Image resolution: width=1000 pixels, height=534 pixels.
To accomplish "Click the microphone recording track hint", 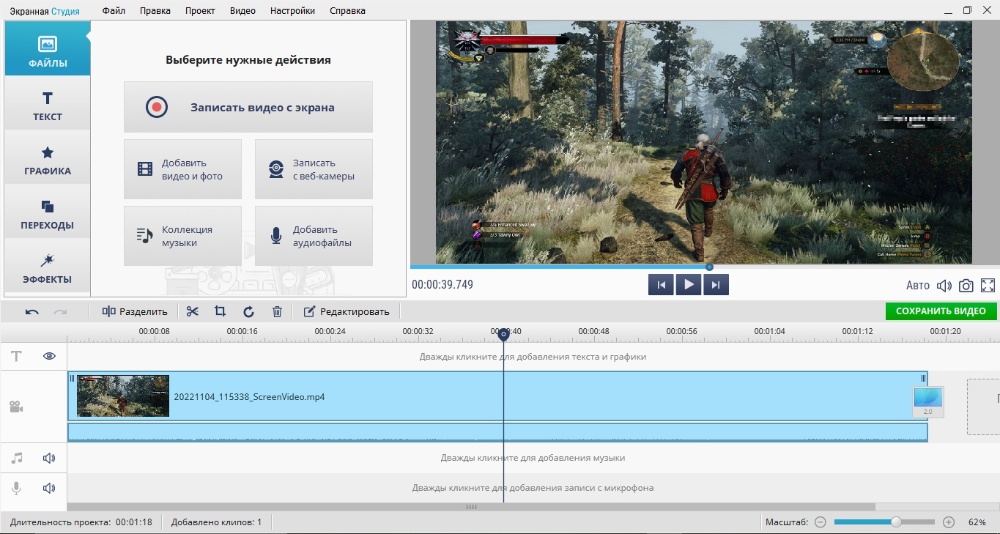I will [533, 488].
